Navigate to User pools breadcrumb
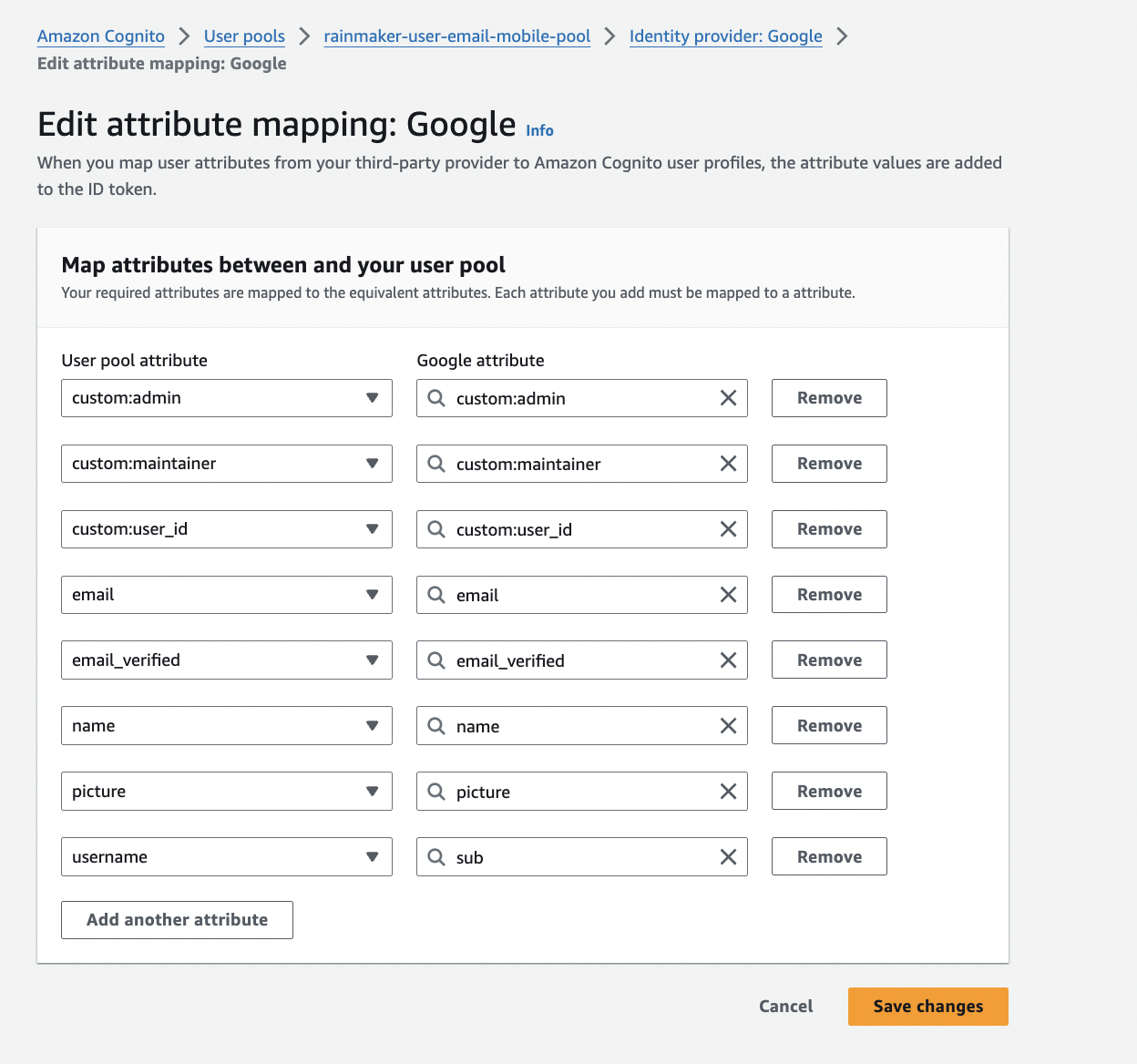This screenshot has width=1137, height=1064. pos(244,36)
